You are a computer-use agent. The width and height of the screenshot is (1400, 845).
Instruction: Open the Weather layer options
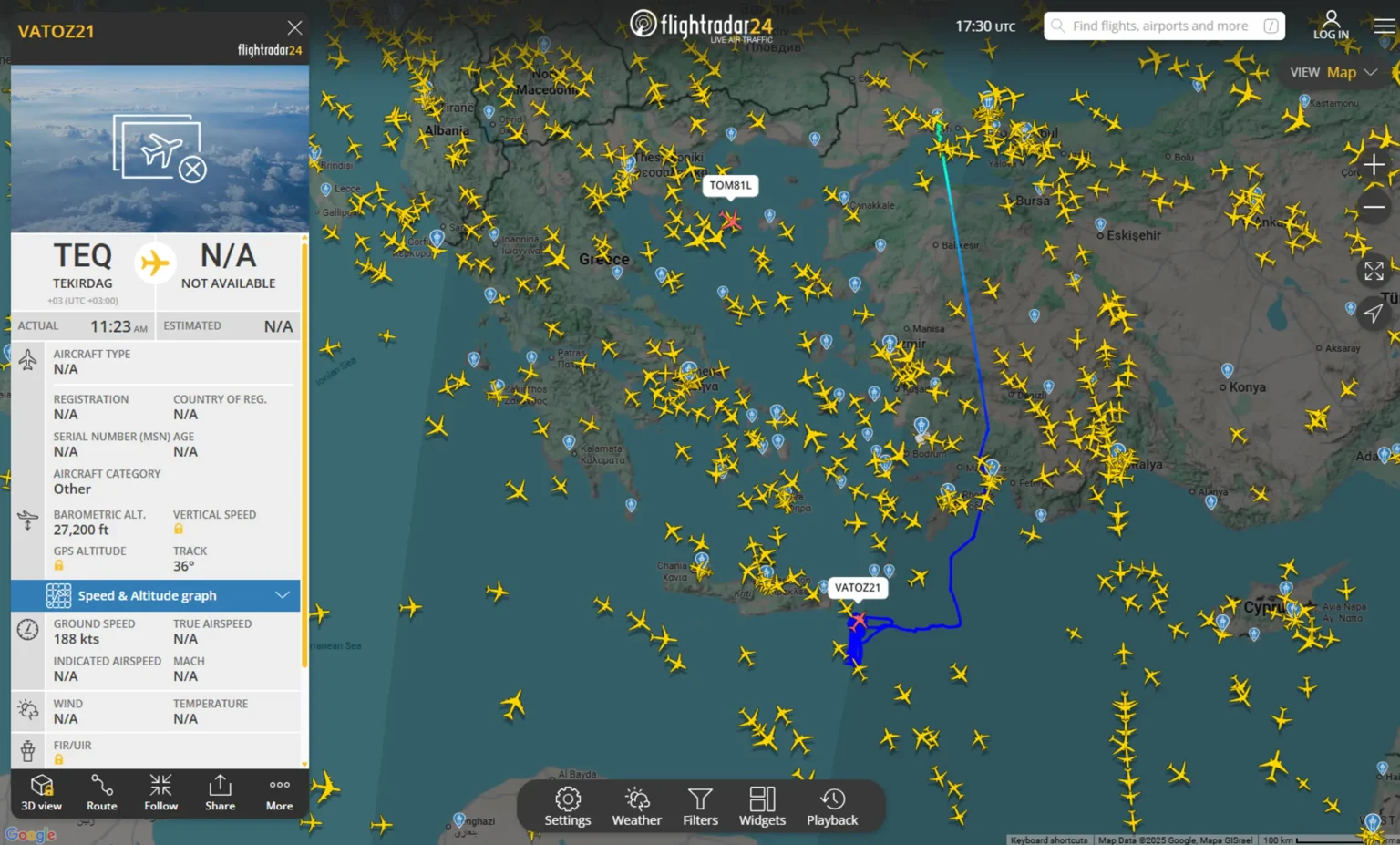point(636,807)
